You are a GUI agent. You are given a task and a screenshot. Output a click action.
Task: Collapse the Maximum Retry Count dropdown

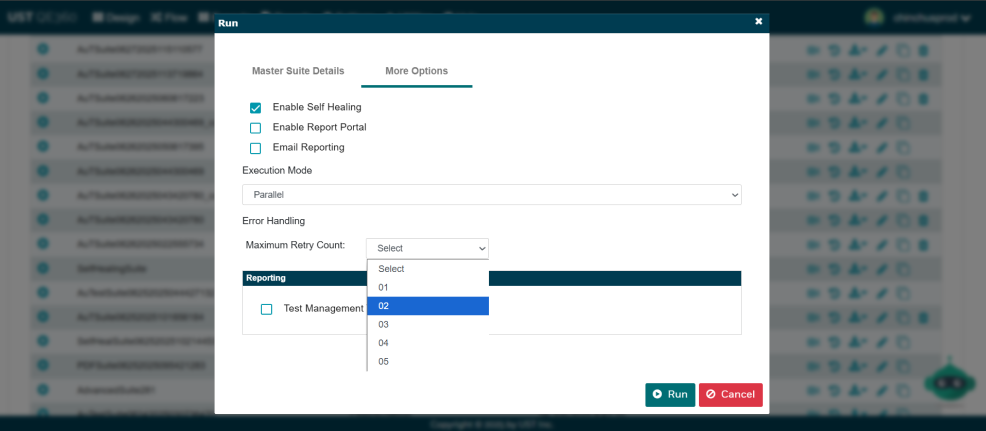click(427, 248)
